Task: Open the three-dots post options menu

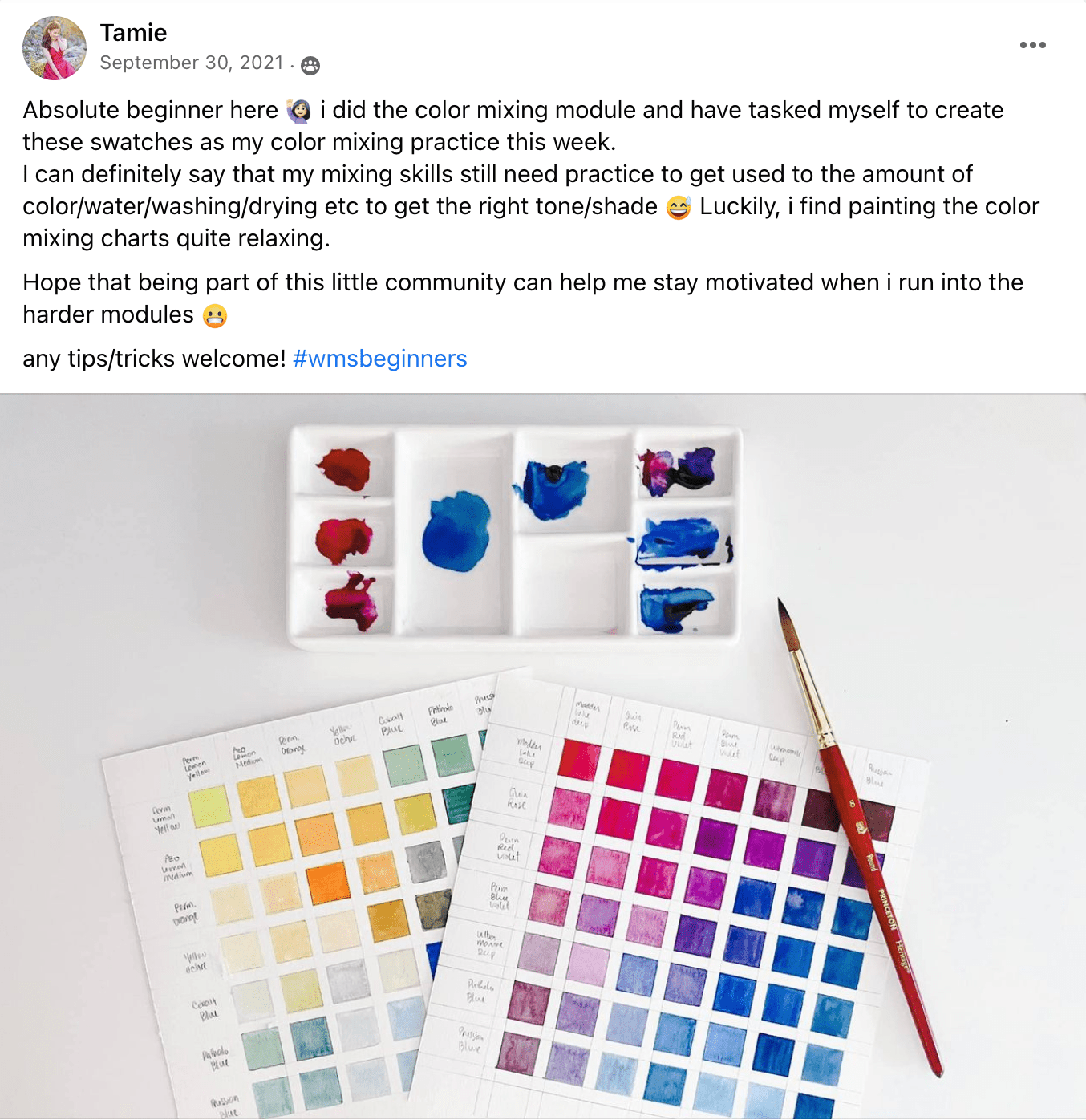Action: click(1032, 45)
